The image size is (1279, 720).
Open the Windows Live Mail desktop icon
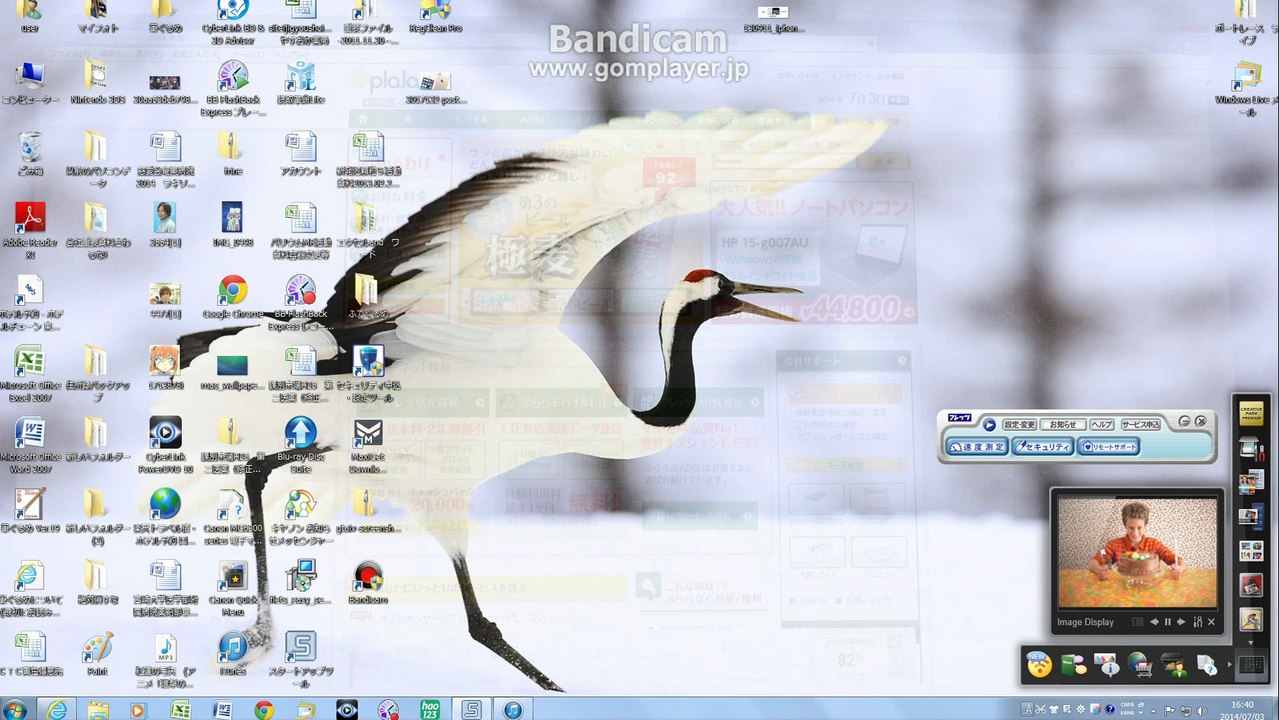(x=1247, y=89)
